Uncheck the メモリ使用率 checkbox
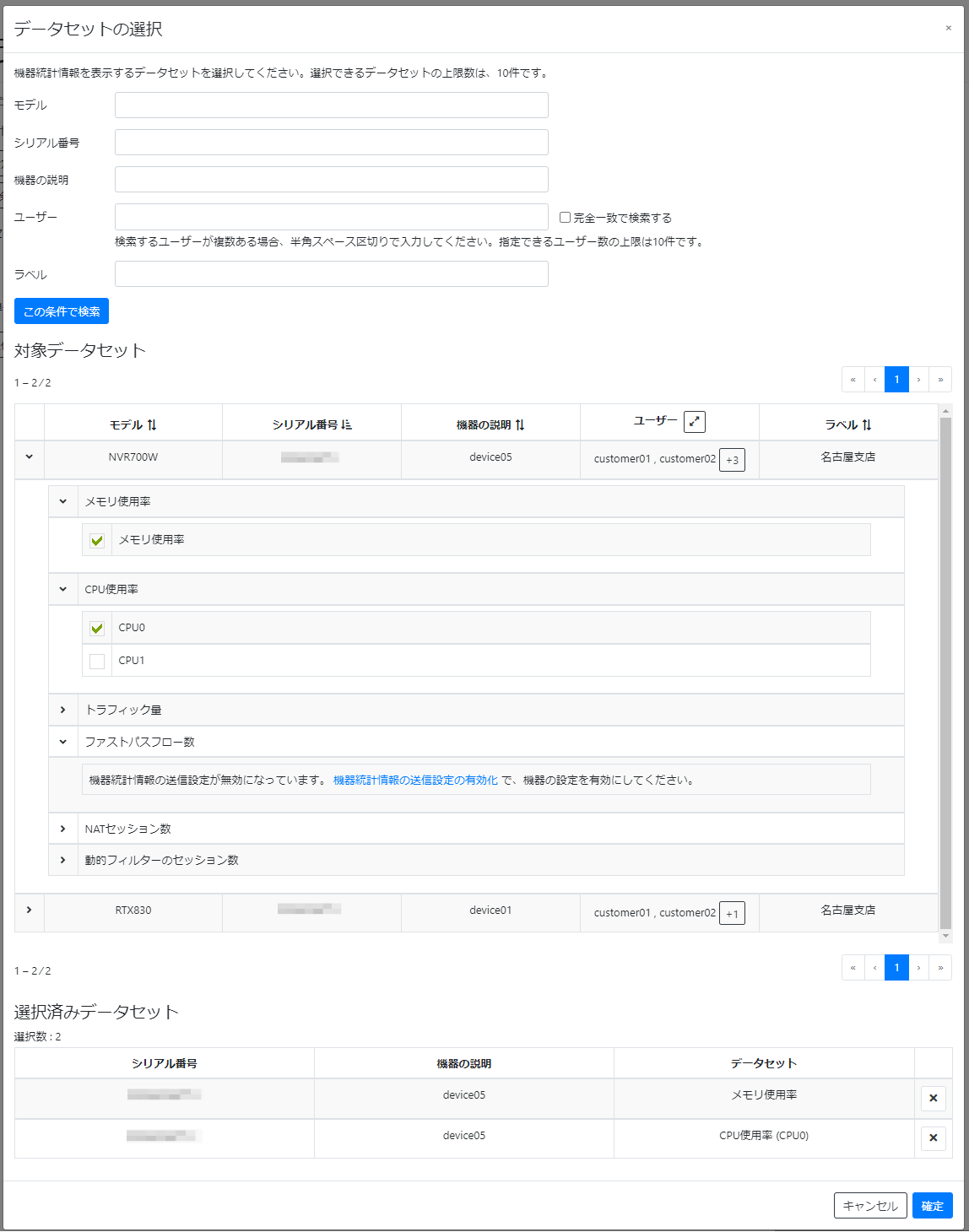The image size is (969, 1232). pos(96,539)
